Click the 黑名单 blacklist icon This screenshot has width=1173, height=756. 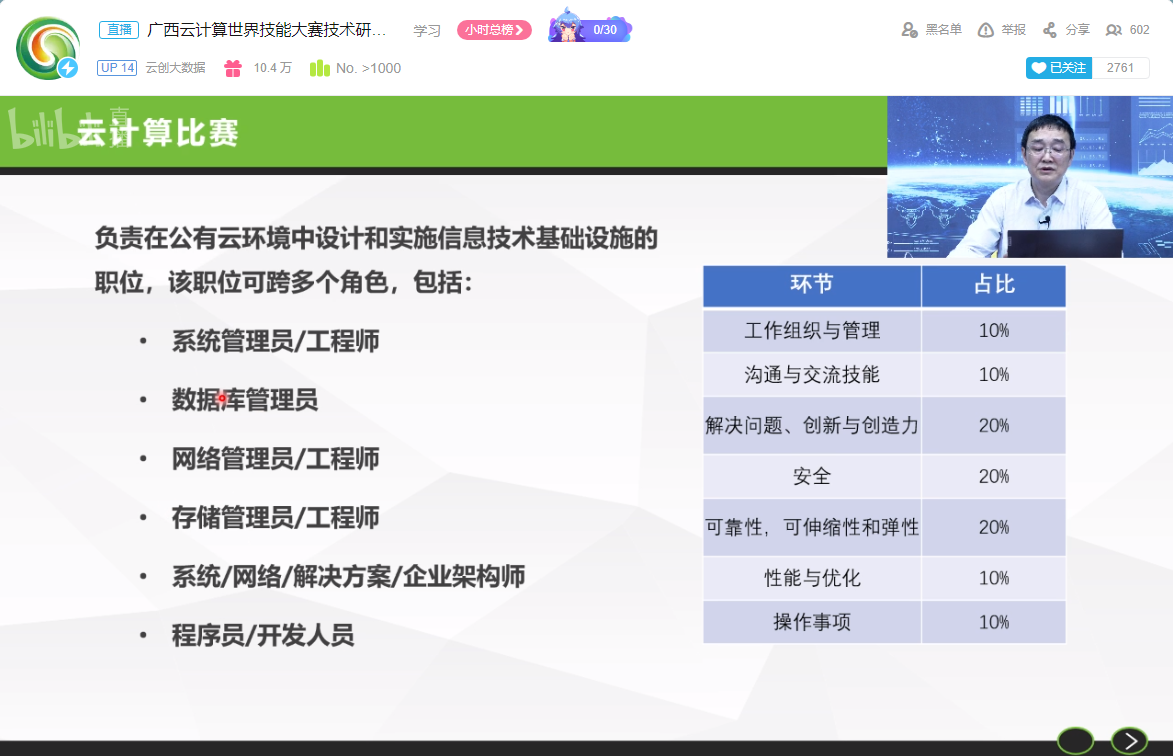click(909, 30)
